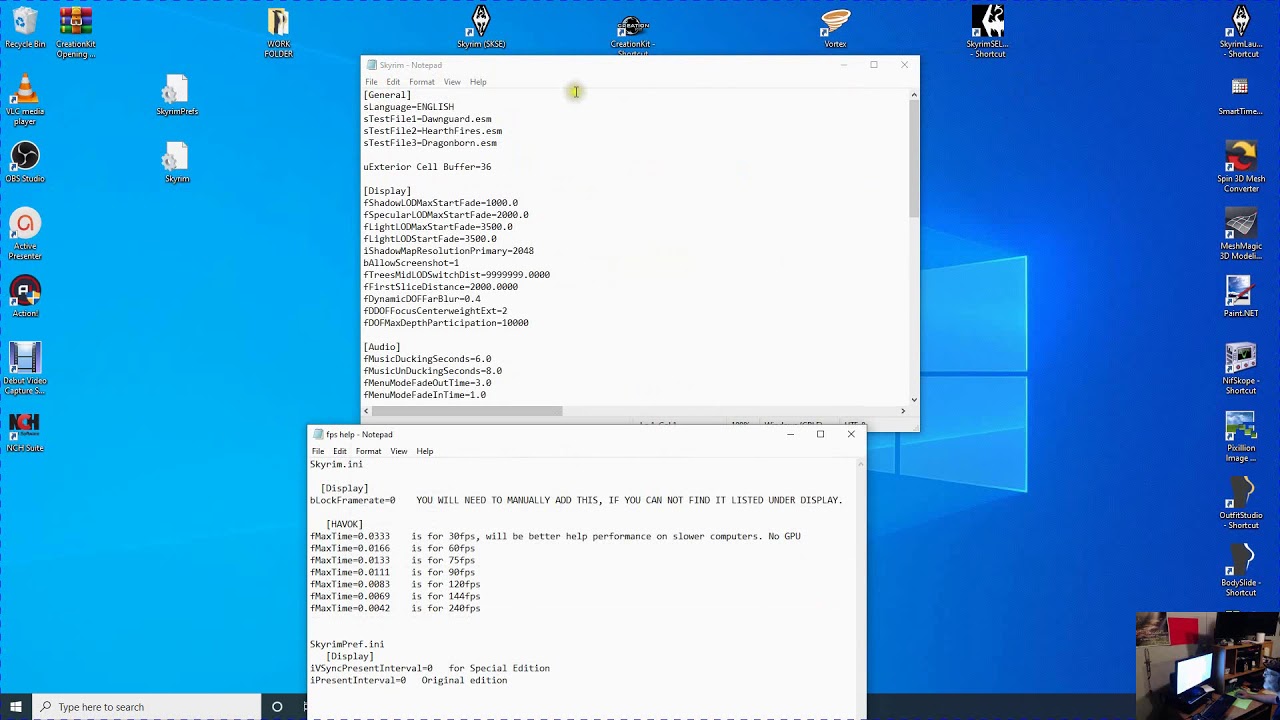Open View menu in fps help Notepad
This screenshot has width=1280, height=720.
(x=399, y=451)
